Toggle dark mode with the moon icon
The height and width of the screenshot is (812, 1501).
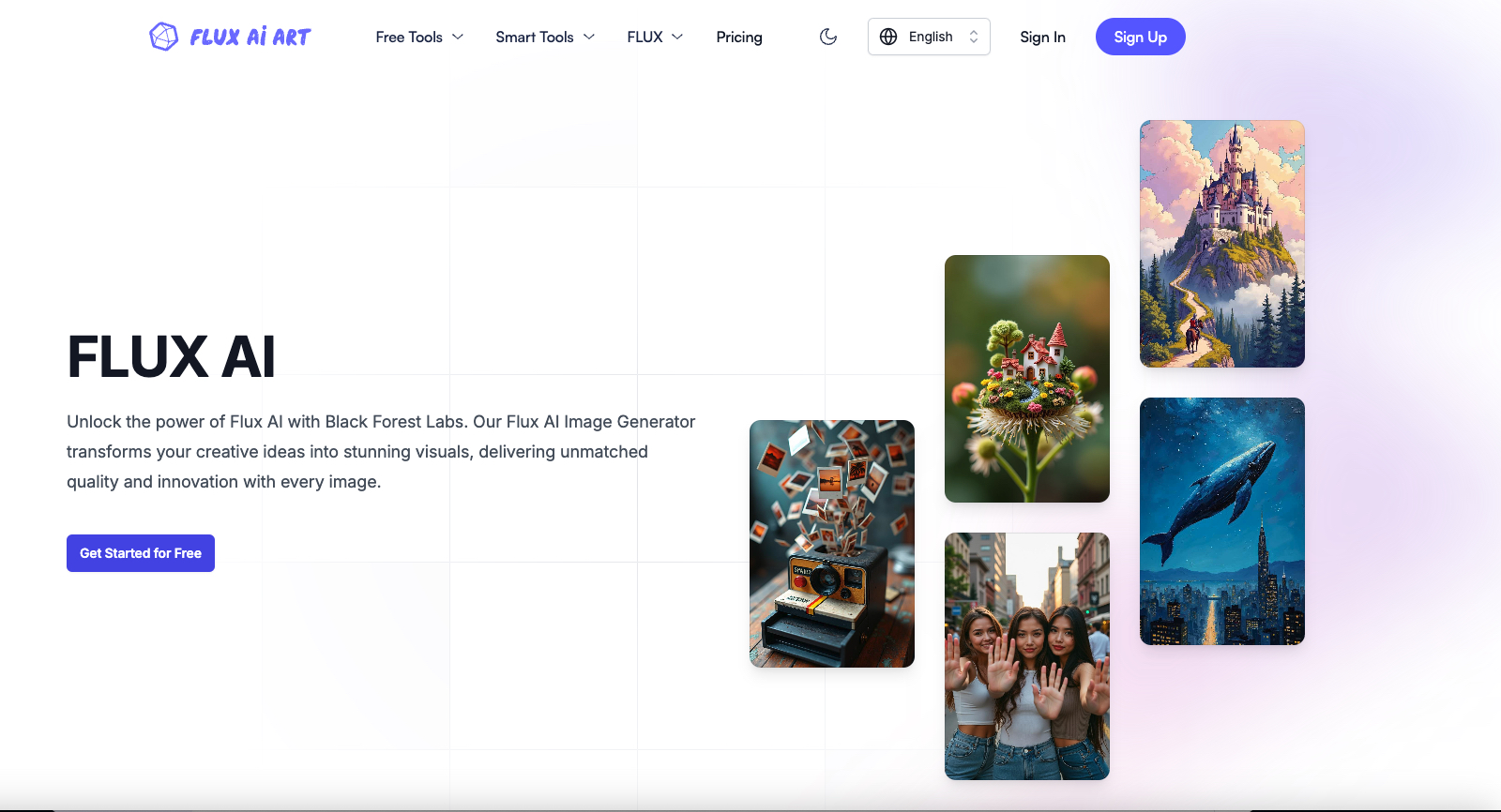828,37
